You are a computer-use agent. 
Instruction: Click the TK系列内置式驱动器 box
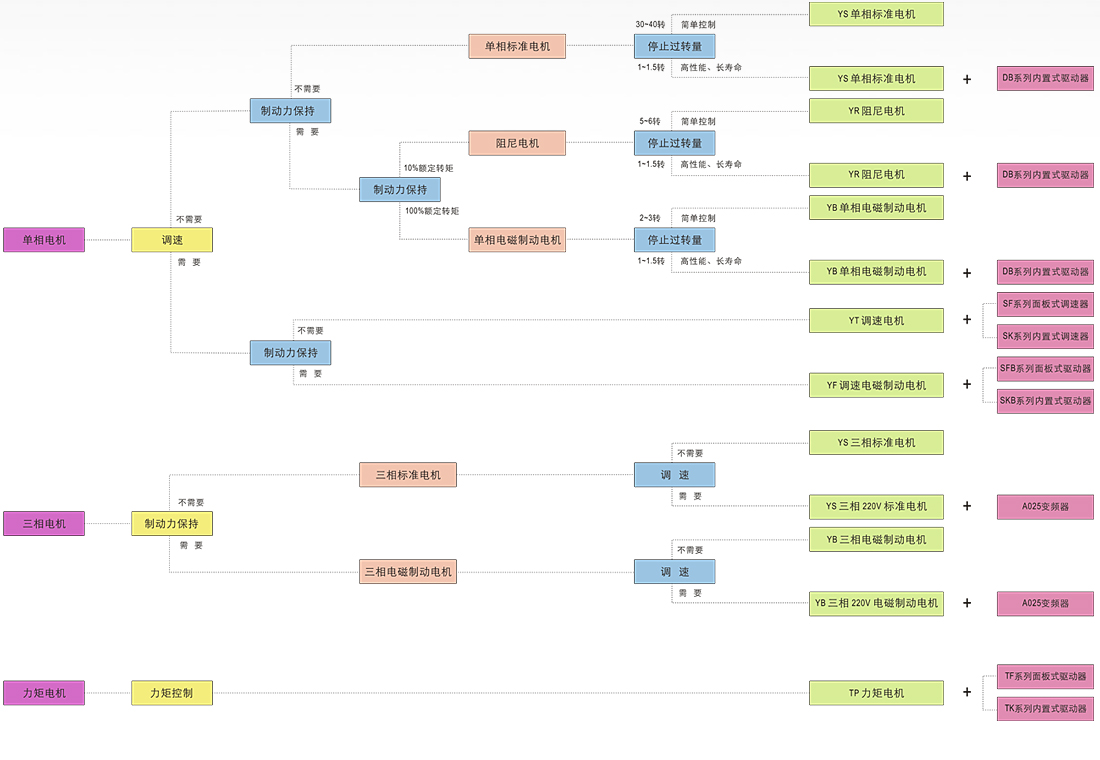tap(1045, 709)
